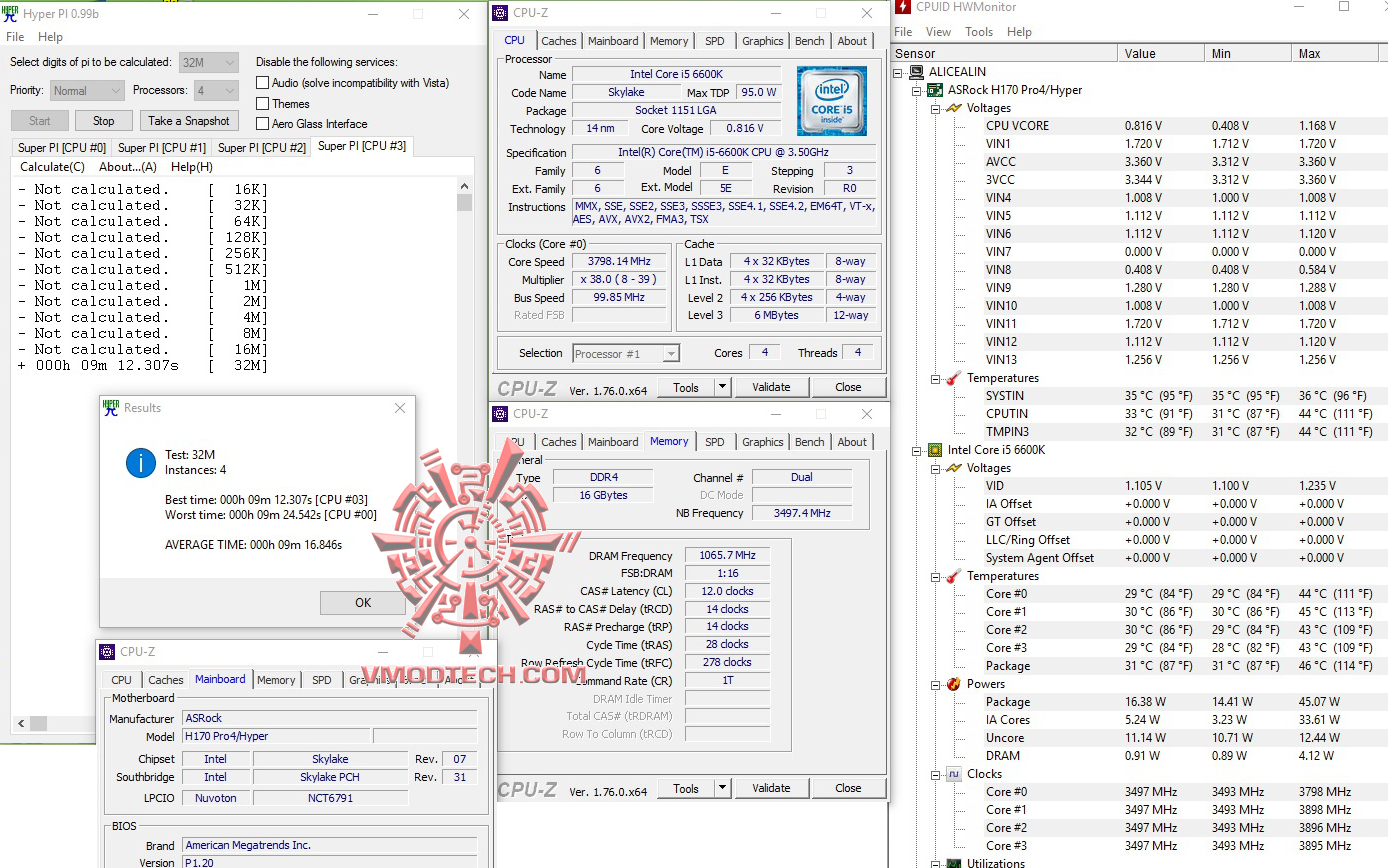Open the Processor #1 selection dropdown
The image size is (1388, 868).
[626, 353]
